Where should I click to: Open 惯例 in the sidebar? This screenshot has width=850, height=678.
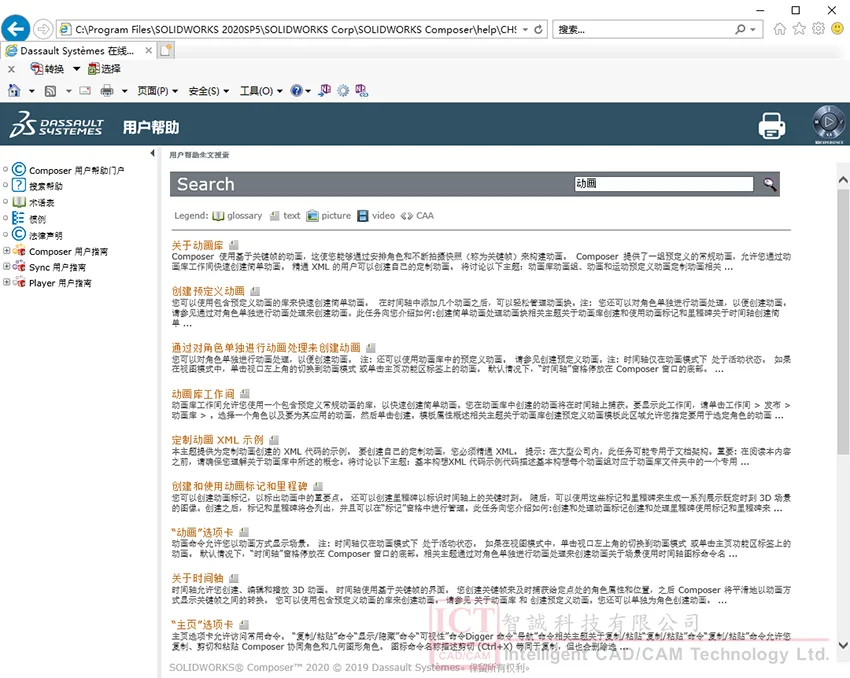[x=37, y=219]
